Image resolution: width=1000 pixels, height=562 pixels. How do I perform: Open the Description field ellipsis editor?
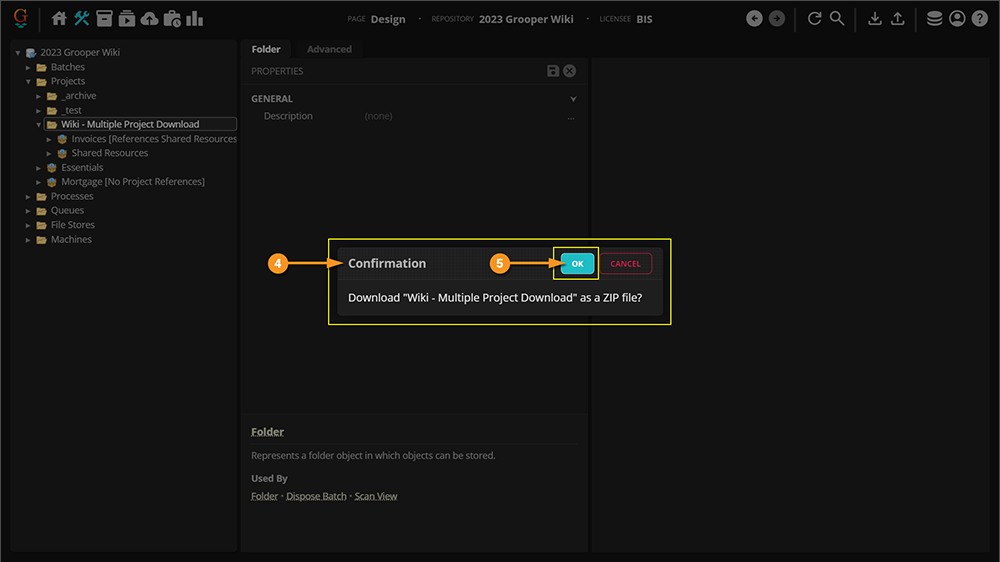571,117
